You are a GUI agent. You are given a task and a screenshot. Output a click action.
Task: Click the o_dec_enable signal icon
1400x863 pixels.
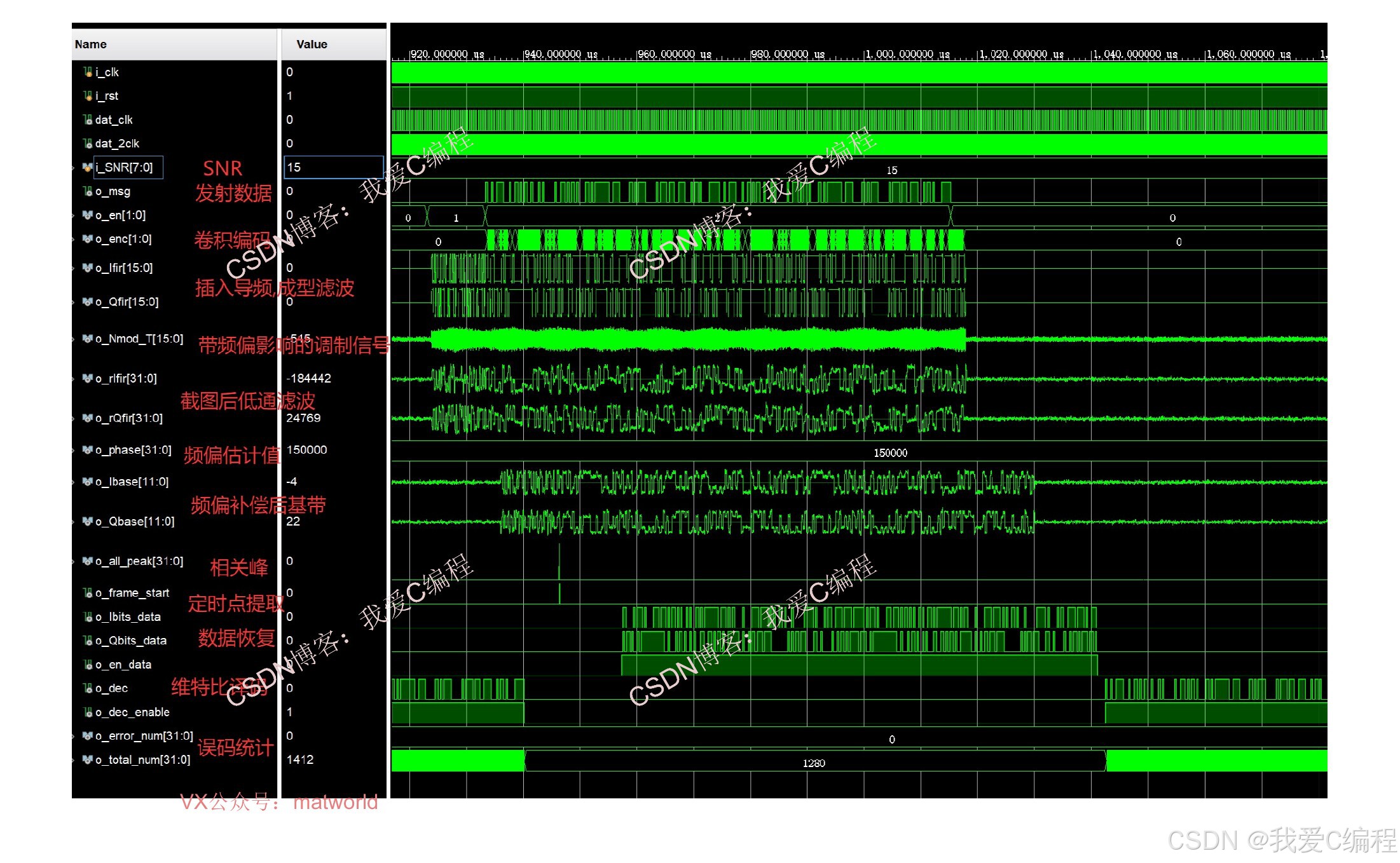pyautogui.click(x=88, y=712)
